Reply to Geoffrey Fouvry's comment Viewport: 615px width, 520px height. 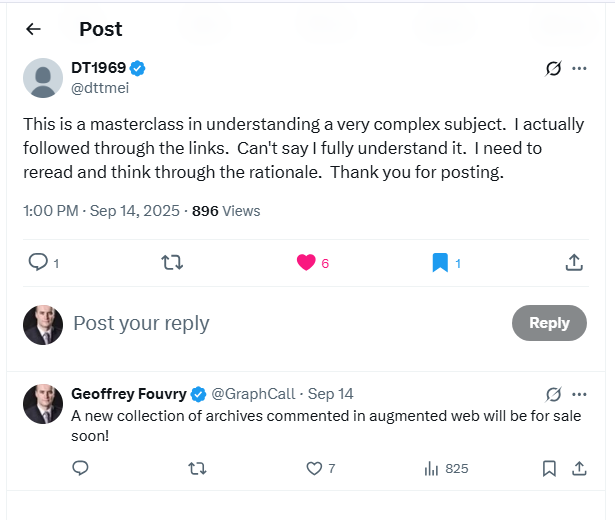[81, 468]
